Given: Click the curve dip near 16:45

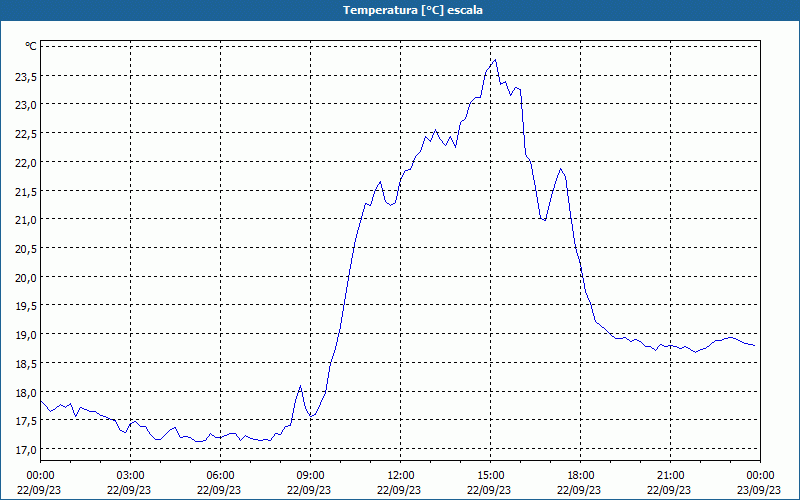Looking at the screenshot, I should click(x=544, y=220).
